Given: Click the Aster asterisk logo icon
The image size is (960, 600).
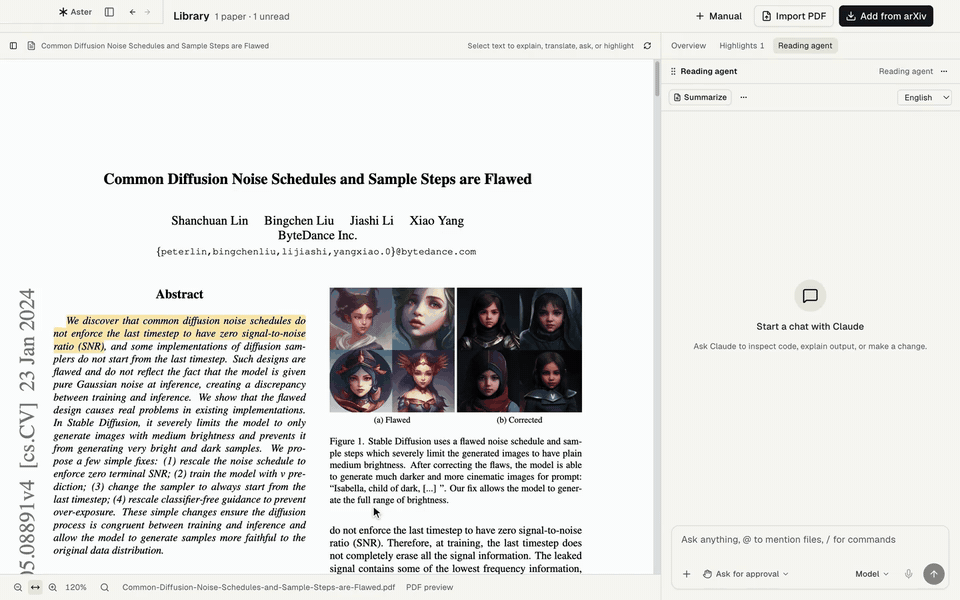Looking at the screenshot, I should pos(62,12).
